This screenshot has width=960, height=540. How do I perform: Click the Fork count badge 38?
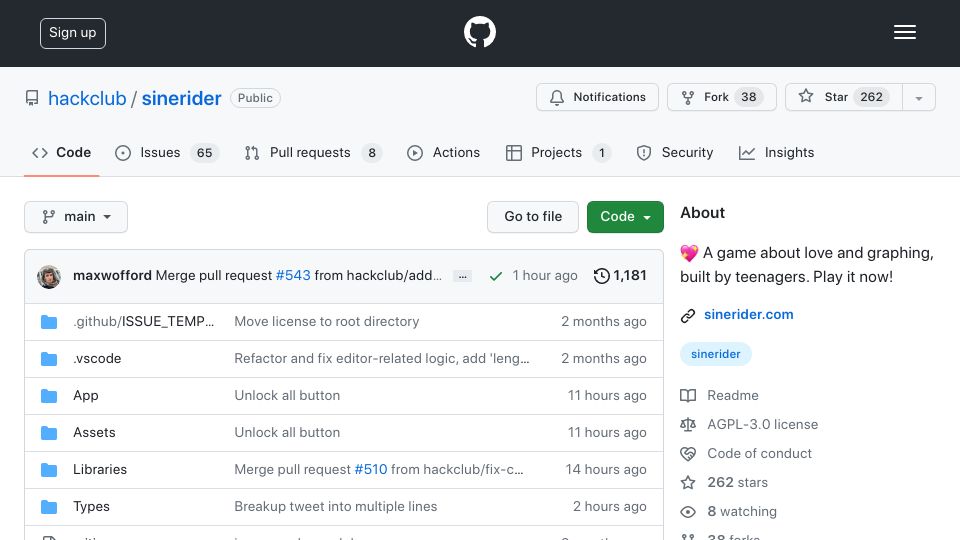pyautogui.click(x=748, y=97)
